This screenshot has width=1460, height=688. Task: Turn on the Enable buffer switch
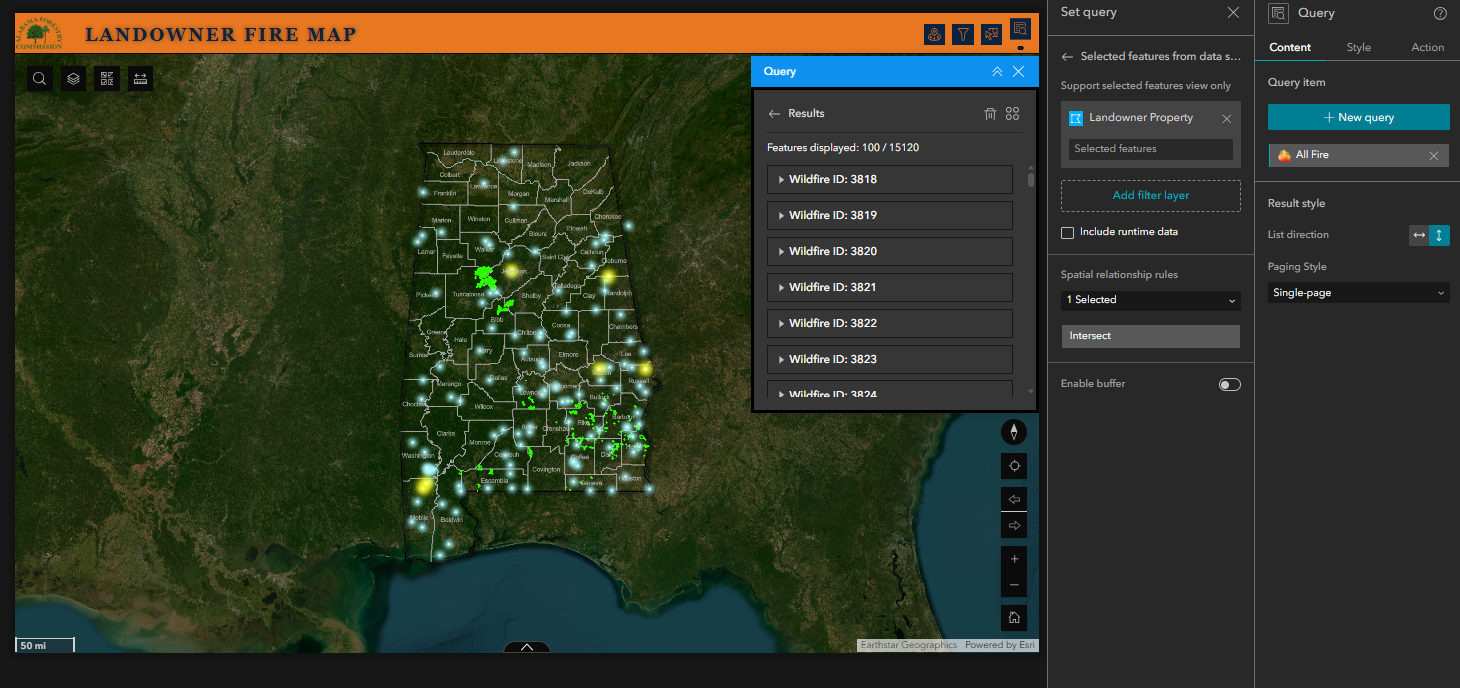[x=1229, y=384]
